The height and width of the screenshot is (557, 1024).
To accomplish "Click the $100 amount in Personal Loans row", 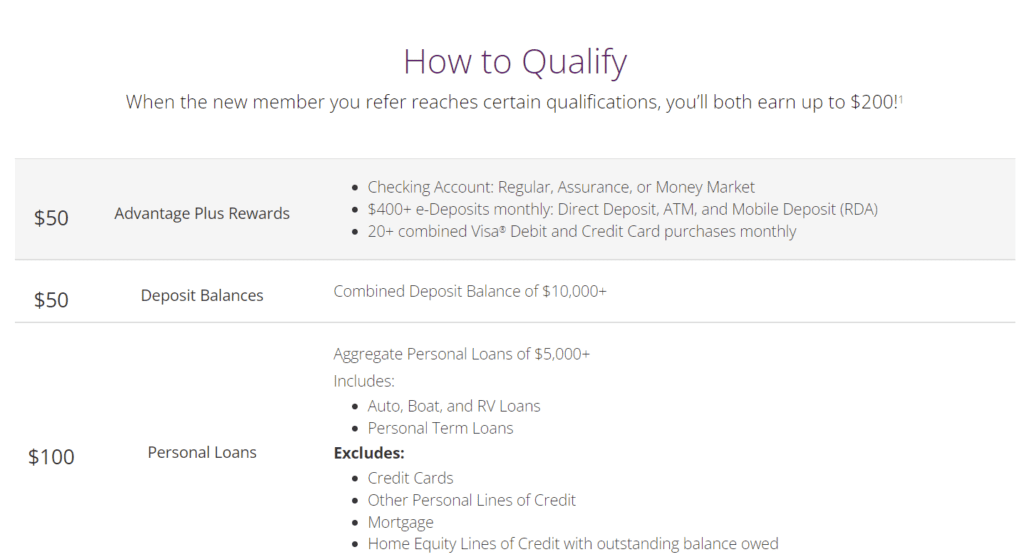I will [x=51, y=457].
